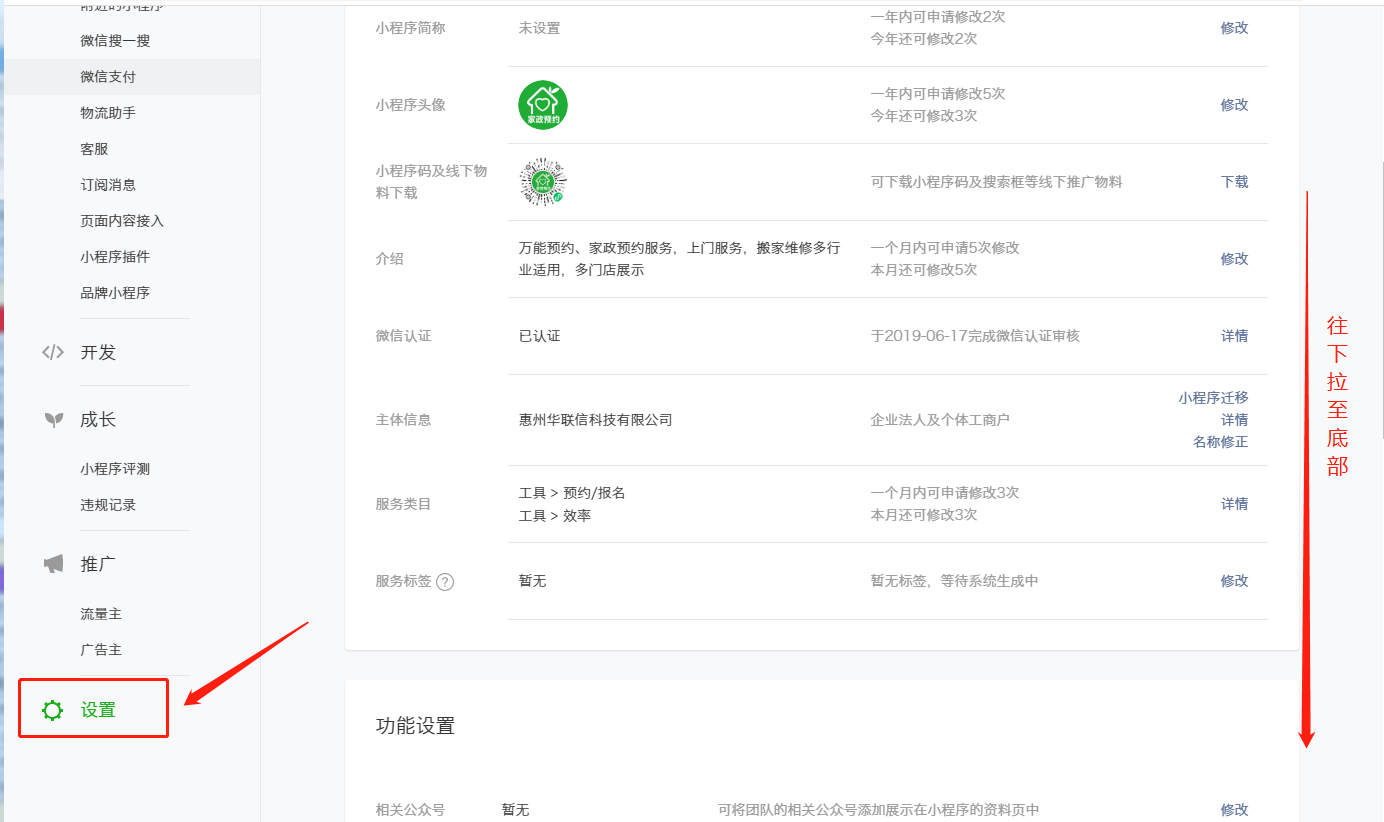Click the green 家政预约 avatar image
This screenshot has width=1384, height=822.
point(543,105)
